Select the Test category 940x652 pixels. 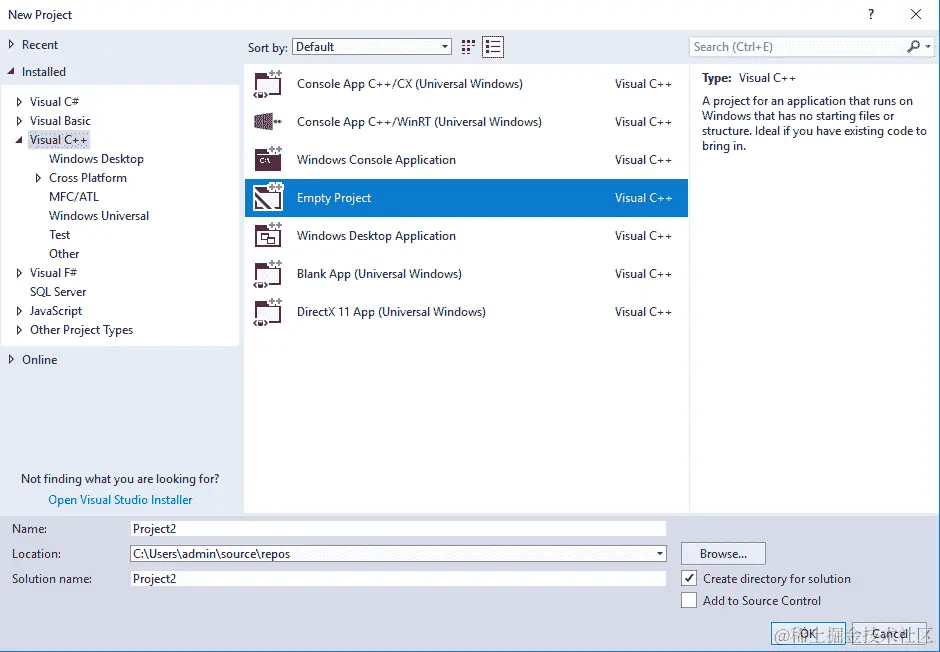(x=59, y=235)
